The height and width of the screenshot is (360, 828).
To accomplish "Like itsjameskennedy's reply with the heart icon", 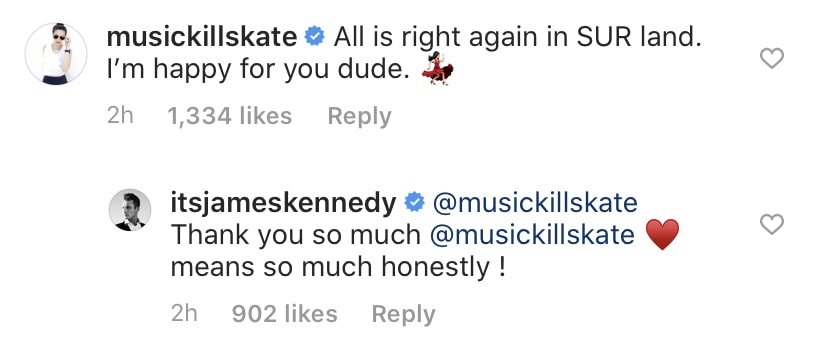I will pos(771,224).
